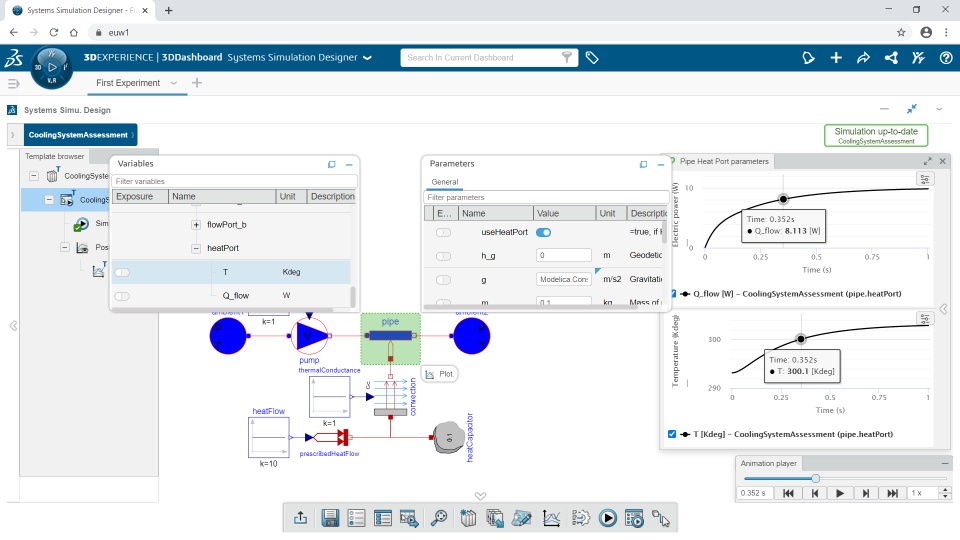Click the new library books icon
This screenshot has width=960, height=540.
tap(468, 518)
